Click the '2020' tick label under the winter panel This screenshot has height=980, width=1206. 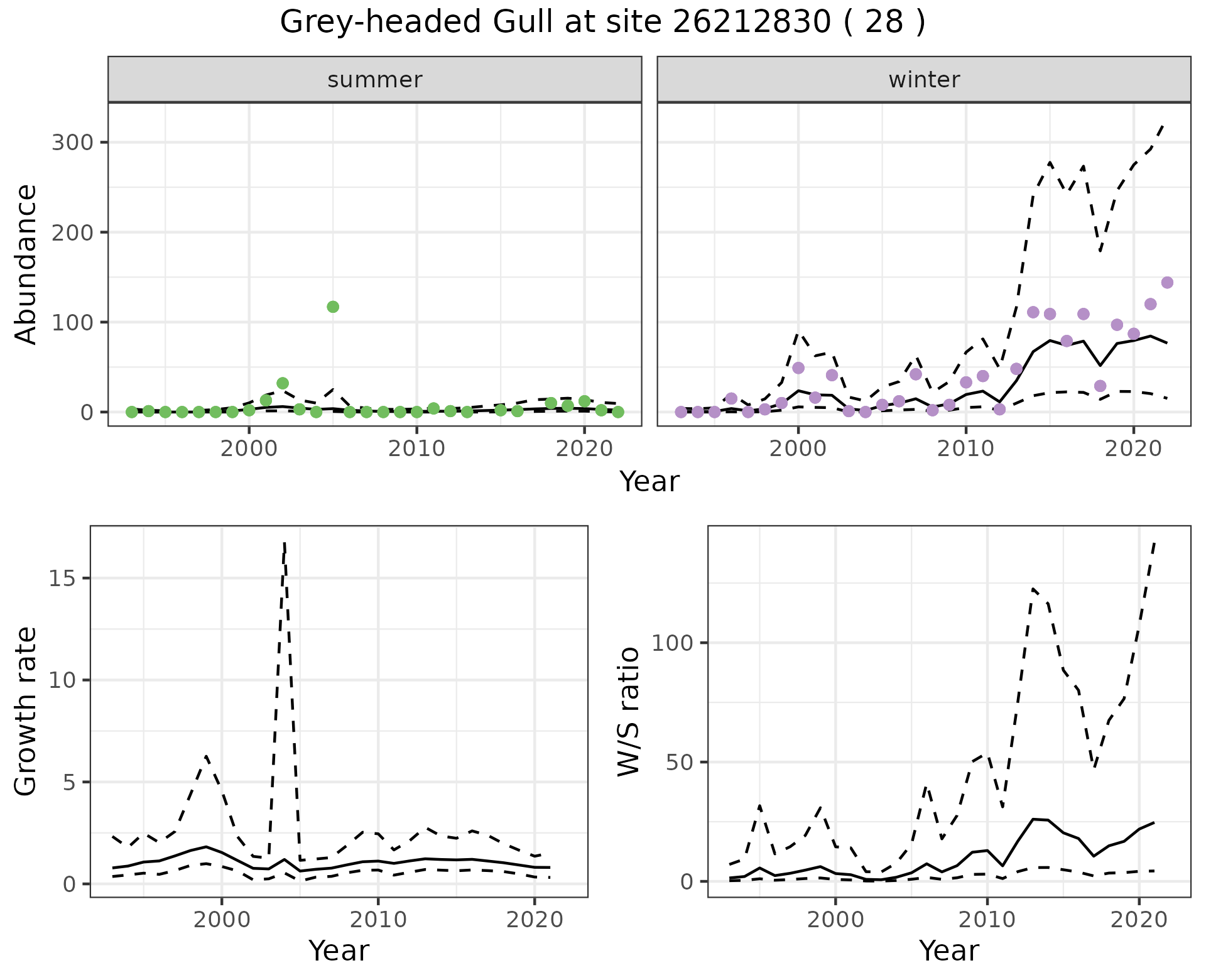coord(1133,449)
